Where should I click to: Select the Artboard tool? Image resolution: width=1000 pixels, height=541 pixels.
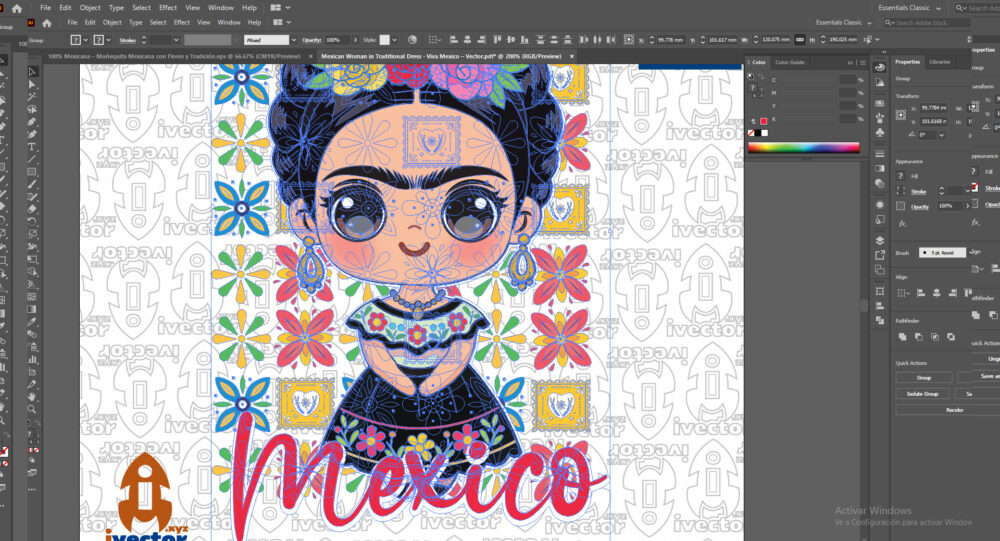click(x=32, y=372)
